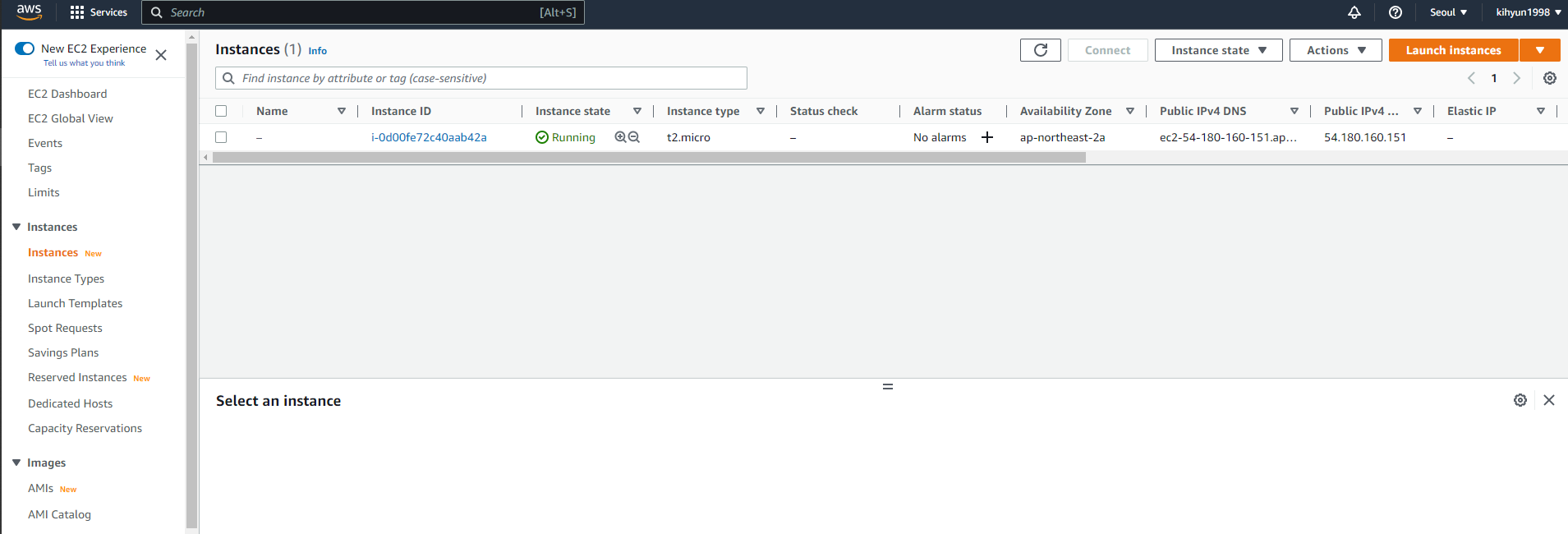
Task: Open Dedicated Hosts
Action: coord(70,403)
